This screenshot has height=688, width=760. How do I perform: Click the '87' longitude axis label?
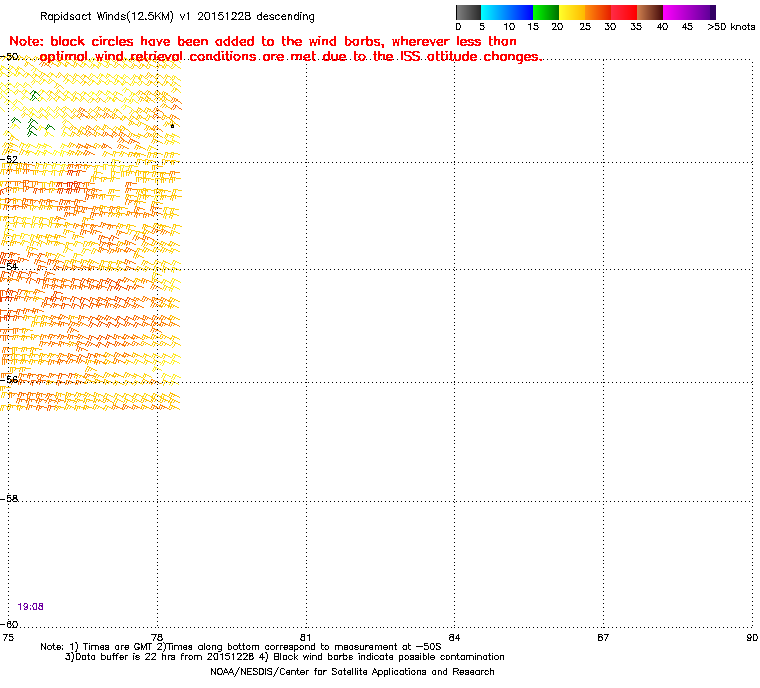click(603, 637)
